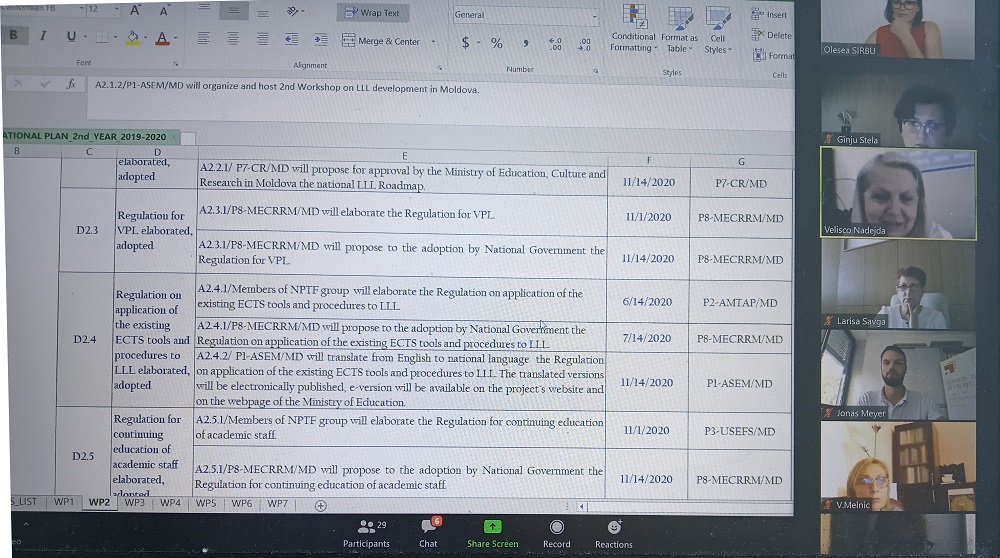Screen dimensions: 1000x558
Task: Select Velisco Nadejda's video thumbnail
Action: point(897,194)
